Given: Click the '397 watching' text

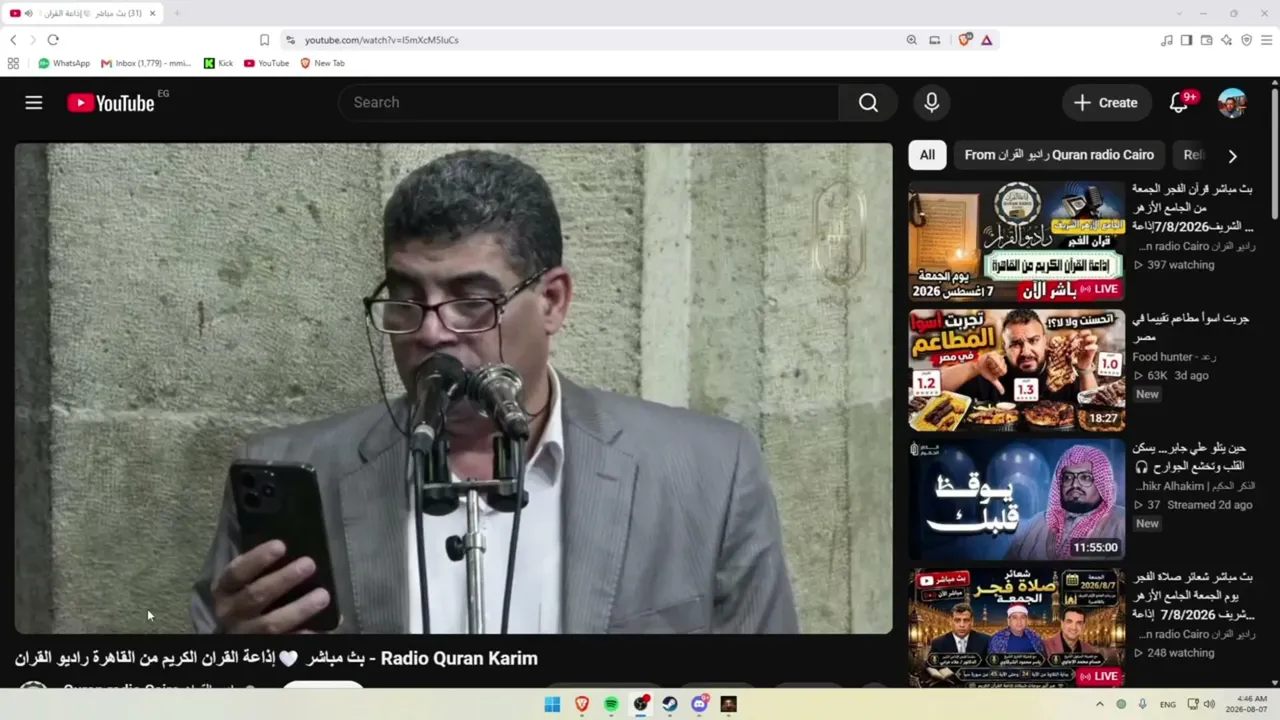Looking at the screenshot, I should 1180,265.
